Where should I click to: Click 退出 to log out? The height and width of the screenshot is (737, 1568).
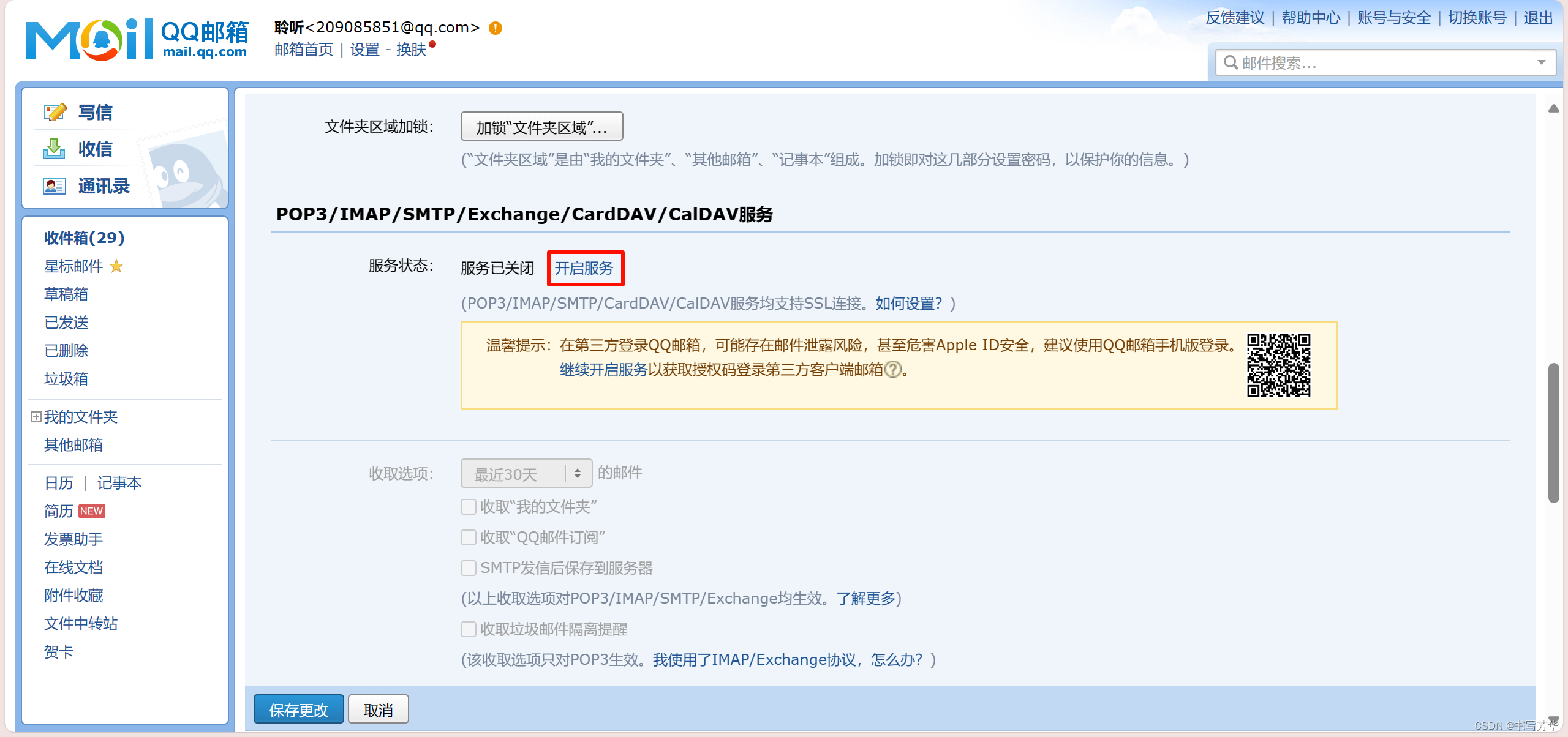click(1539, 18)
